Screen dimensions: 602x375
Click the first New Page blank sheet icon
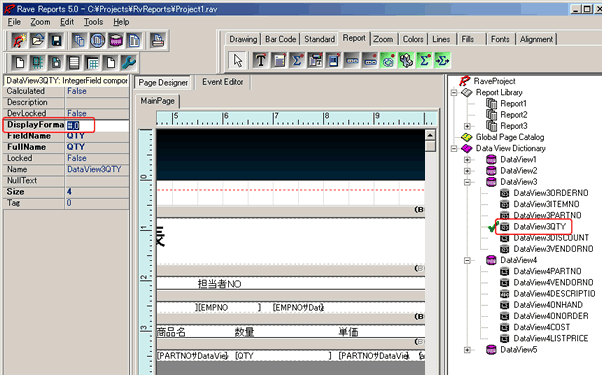click(x=19, y=63)
